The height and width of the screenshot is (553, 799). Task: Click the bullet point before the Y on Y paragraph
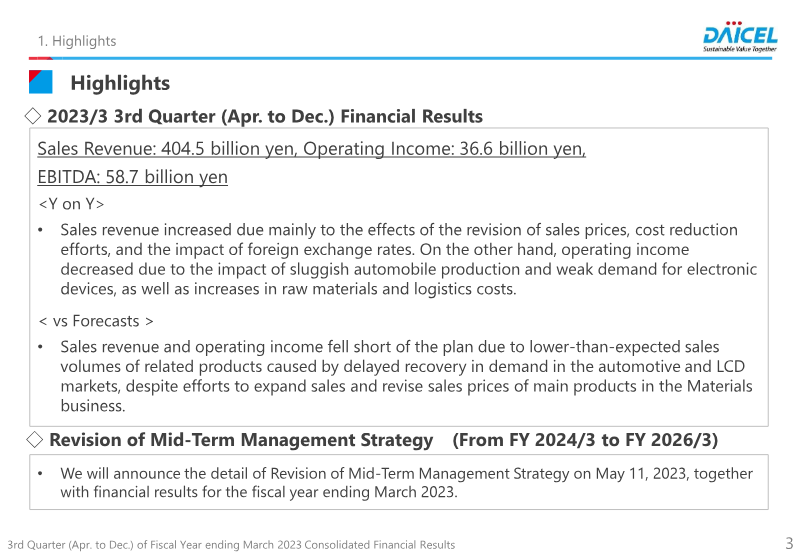40,230
